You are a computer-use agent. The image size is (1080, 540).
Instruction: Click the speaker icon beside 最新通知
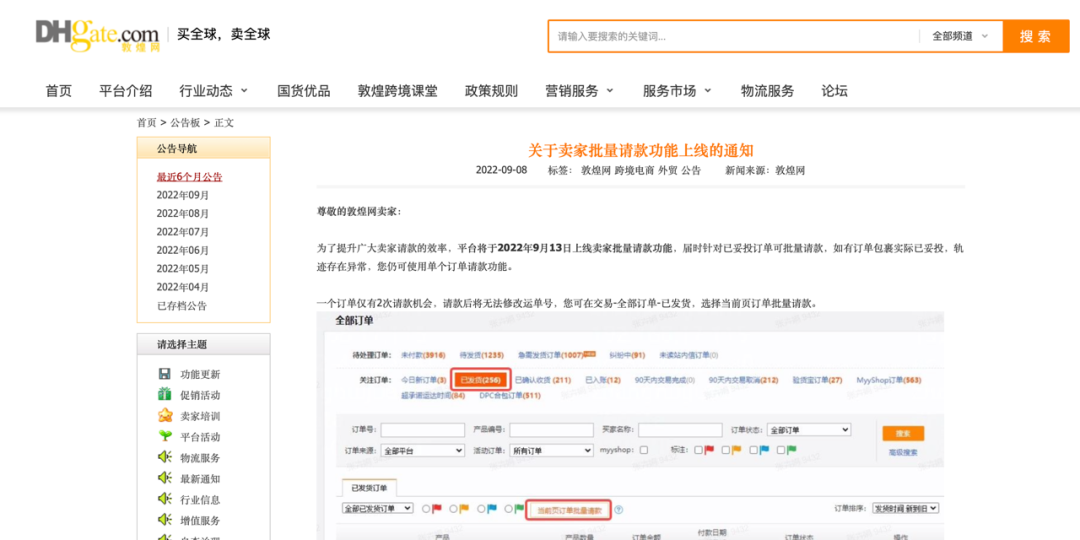165,478
